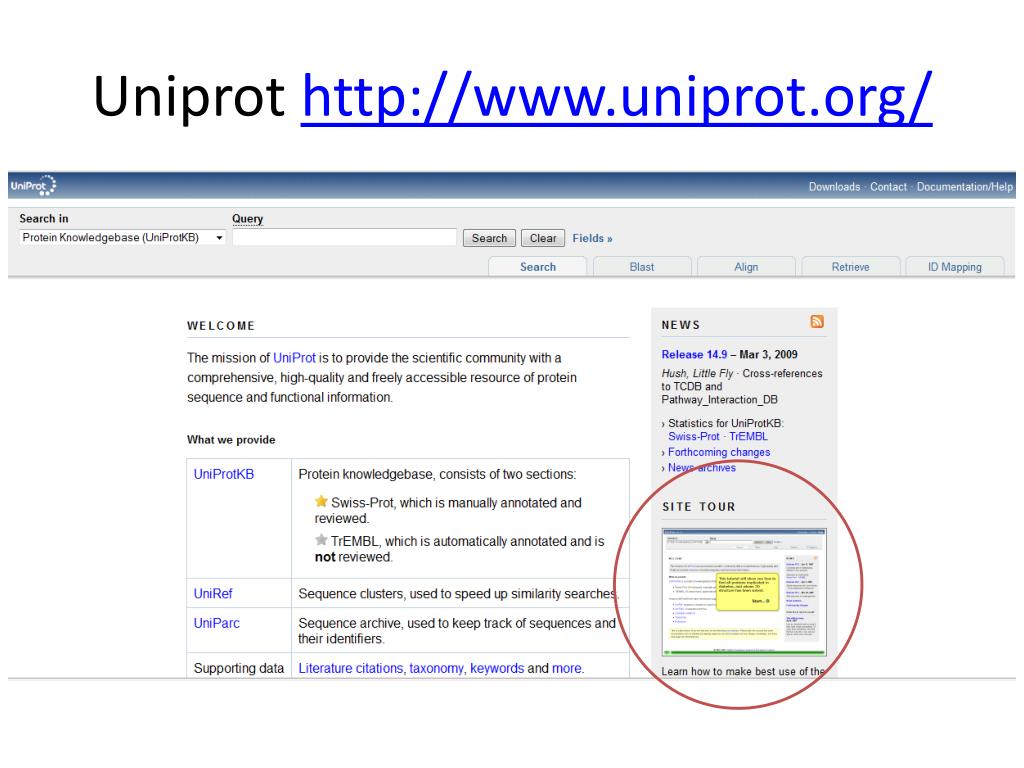Open the Forthcoming changes link

719,452
